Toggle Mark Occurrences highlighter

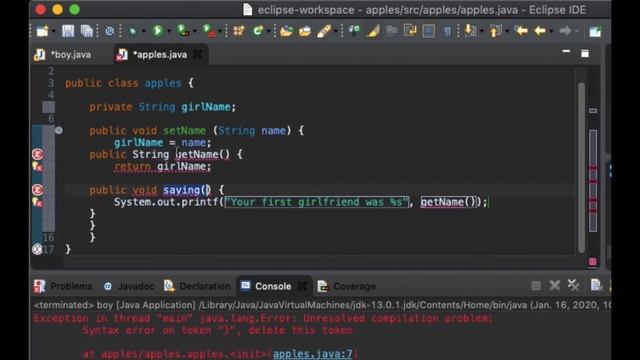point(372,31)
